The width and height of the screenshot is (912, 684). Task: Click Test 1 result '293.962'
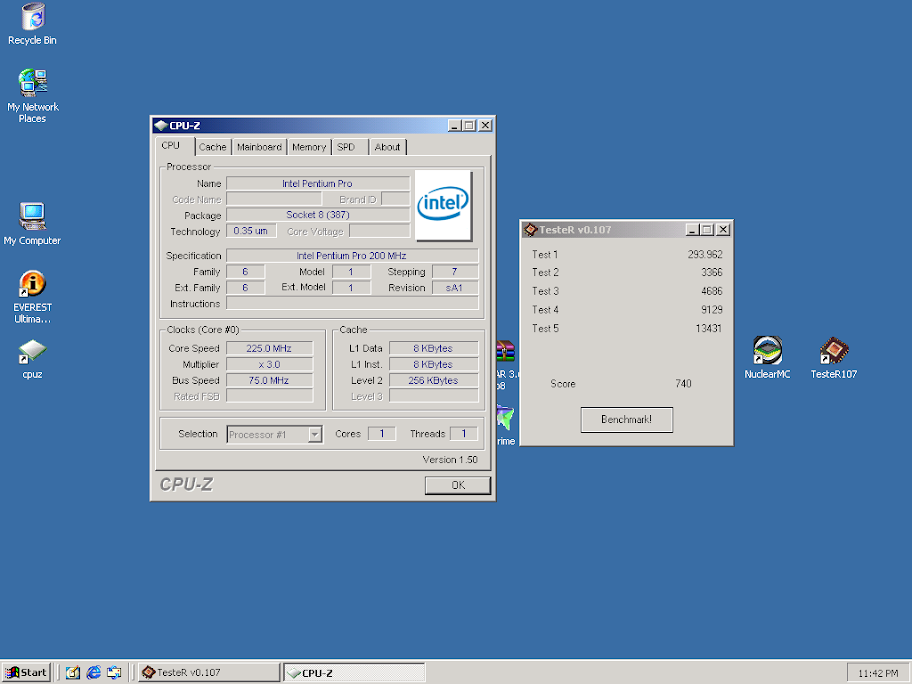(x=704, y=254)
